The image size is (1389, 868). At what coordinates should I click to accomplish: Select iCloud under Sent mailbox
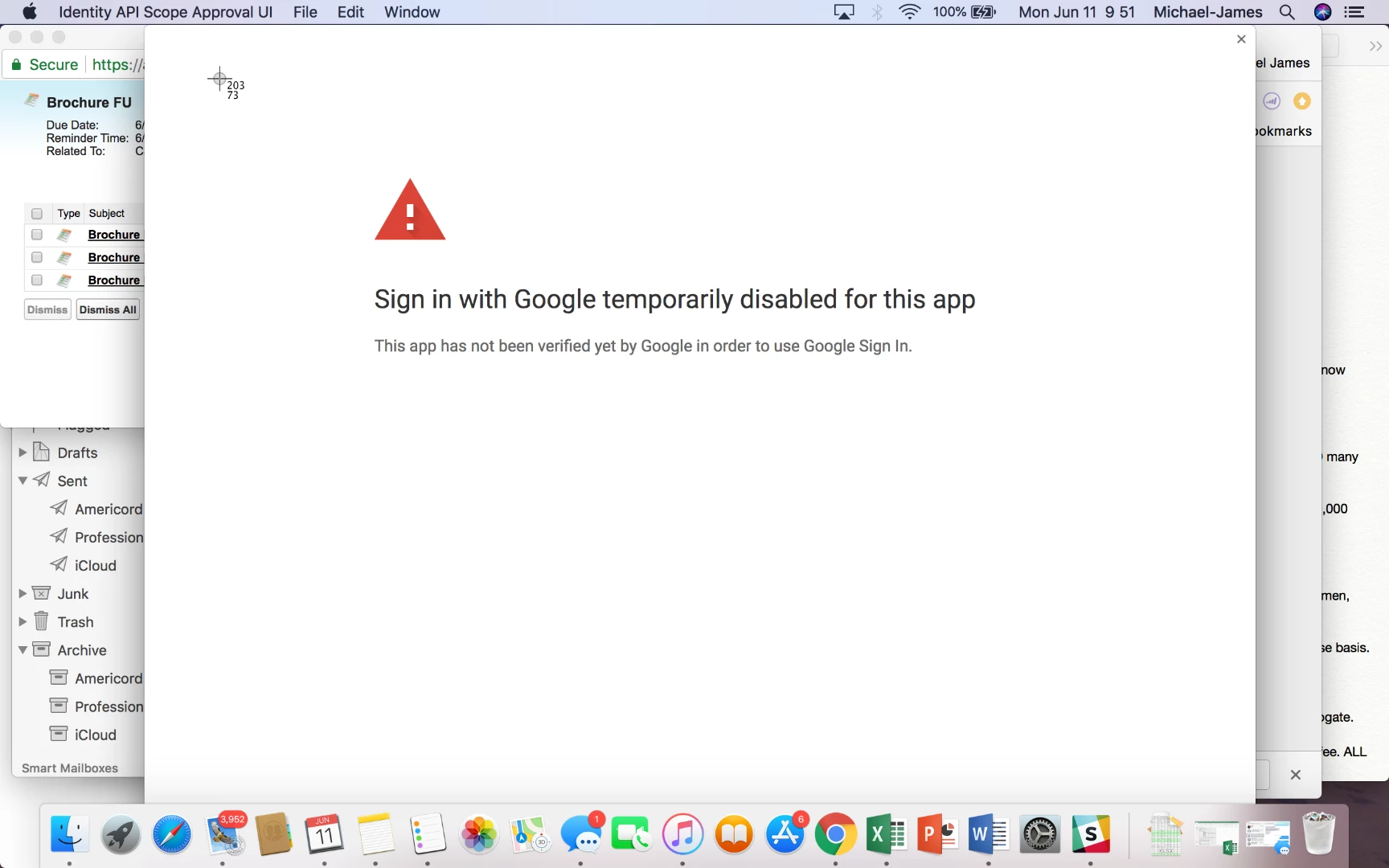(95, 565)
